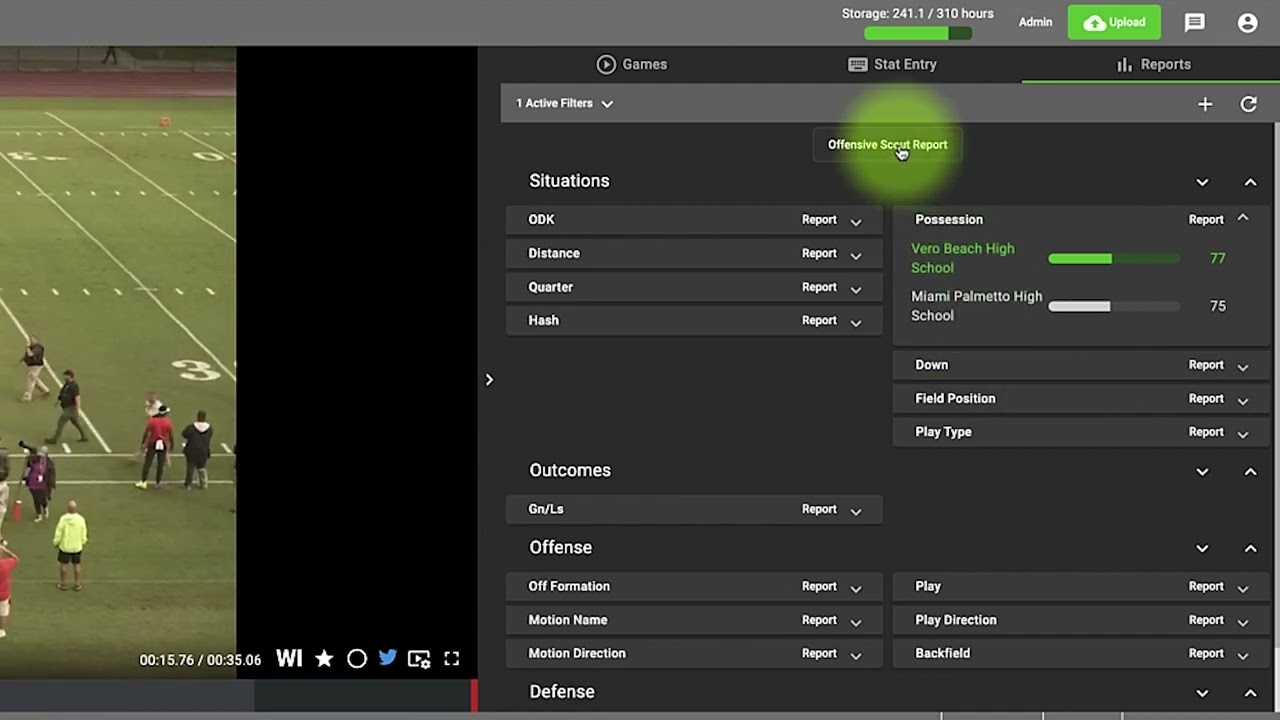Viewport: 1280px width, 720px height.
Task: Refresh the reports with reload icon
Action: pyautogui.click(x=1248, y=104)
